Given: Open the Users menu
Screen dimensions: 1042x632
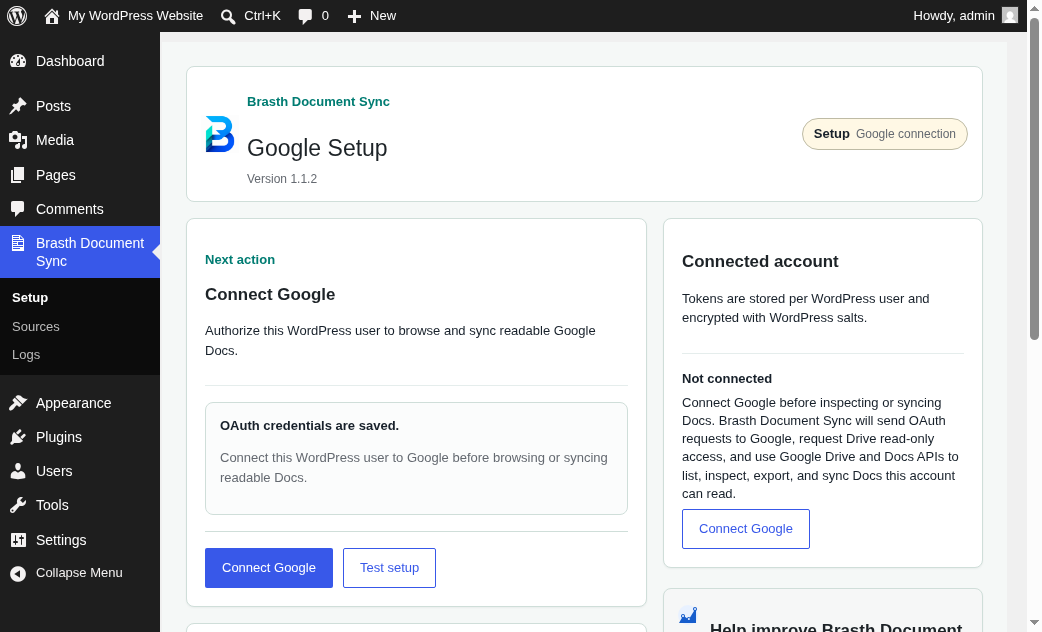Looking at the screenshot, I should tap(80, 471).
